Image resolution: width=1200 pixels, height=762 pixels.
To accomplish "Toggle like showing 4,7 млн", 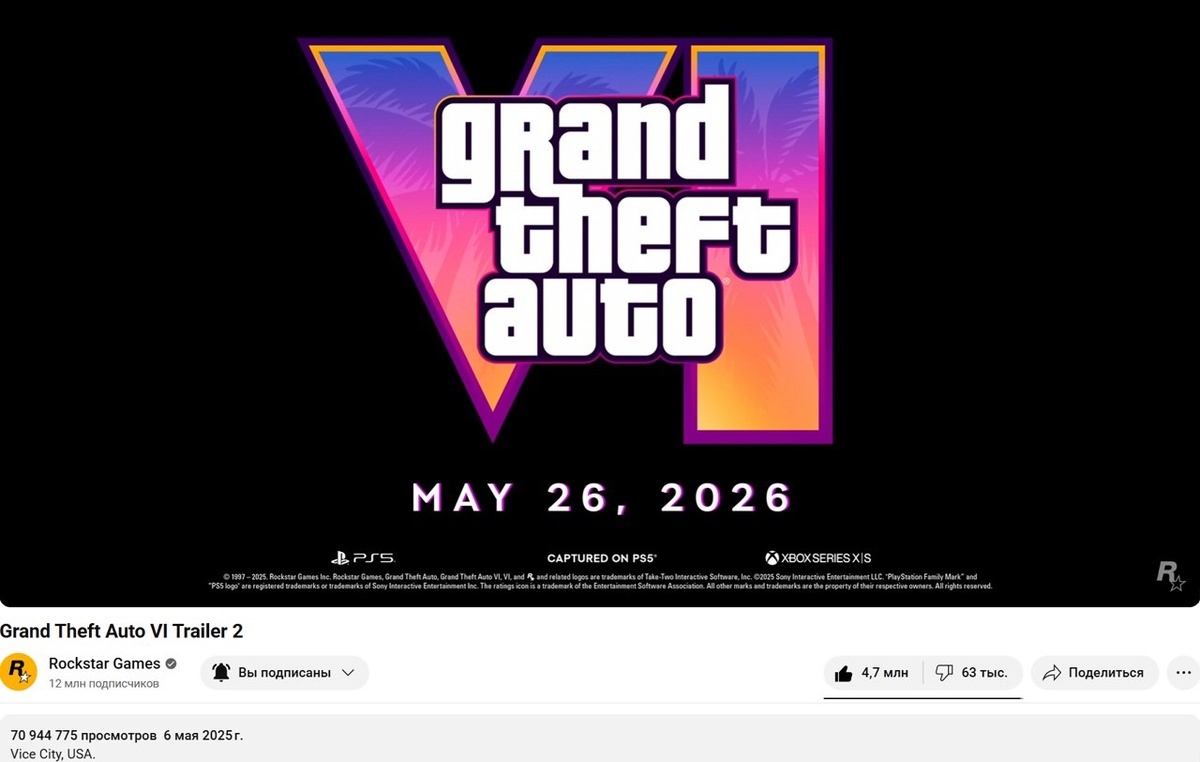I will 873,673.
